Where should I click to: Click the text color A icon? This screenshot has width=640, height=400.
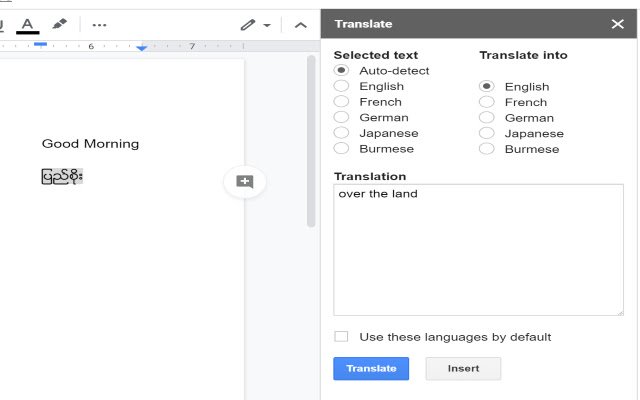(x=27, y=25)
